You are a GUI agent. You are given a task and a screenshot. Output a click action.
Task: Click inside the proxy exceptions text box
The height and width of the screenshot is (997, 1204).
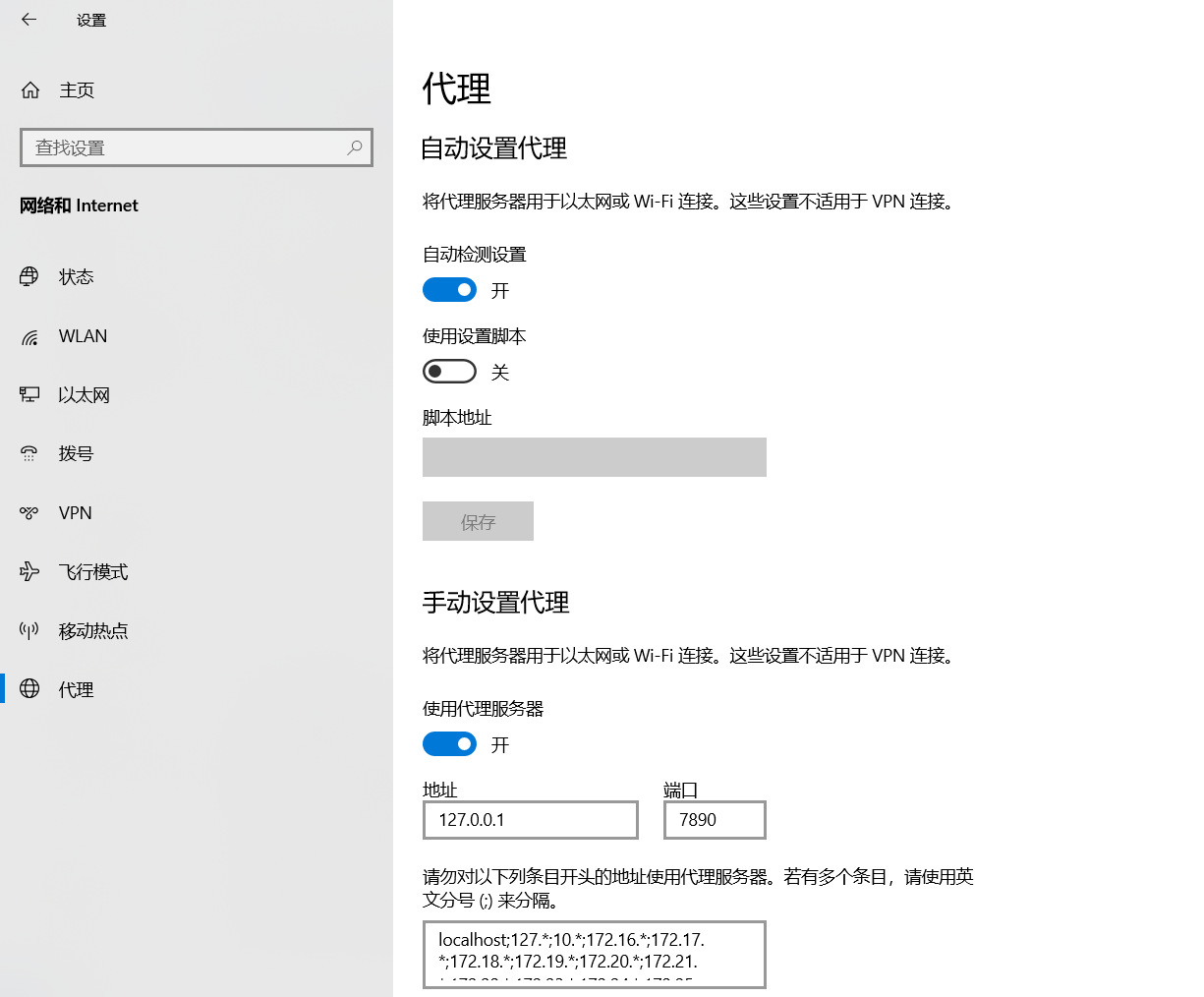(x=594, y=954)
